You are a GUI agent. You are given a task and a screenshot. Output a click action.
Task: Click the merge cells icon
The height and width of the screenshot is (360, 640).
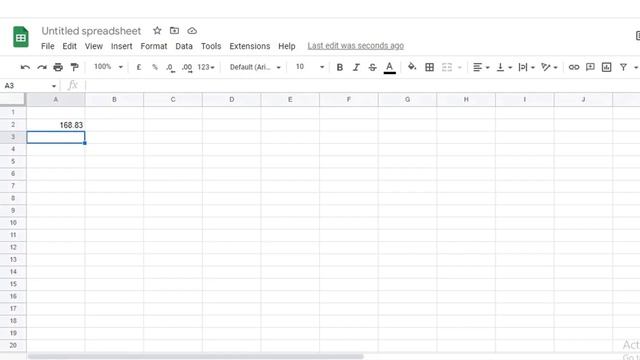pos(447,67)
